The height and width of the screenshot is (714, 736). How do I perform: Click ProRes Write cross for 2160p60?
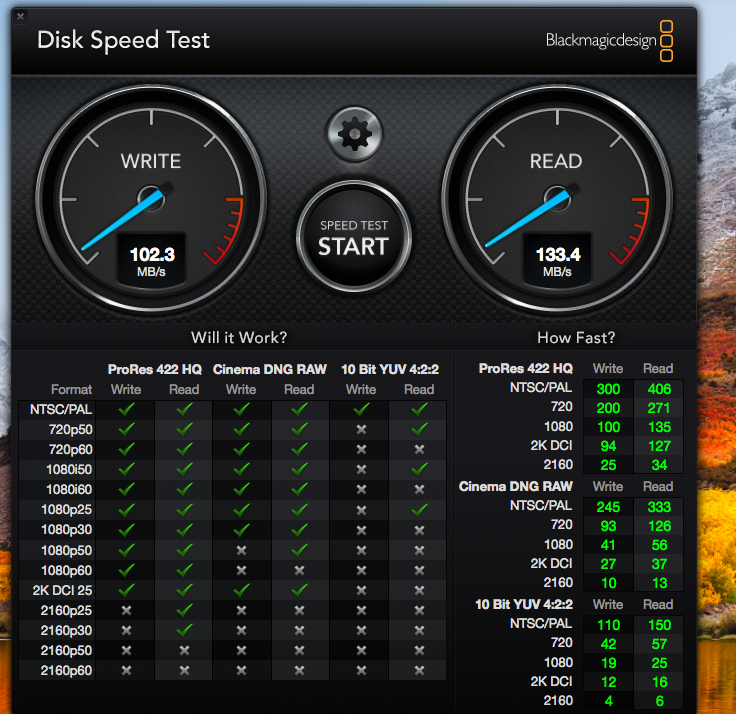coord(126,670)
